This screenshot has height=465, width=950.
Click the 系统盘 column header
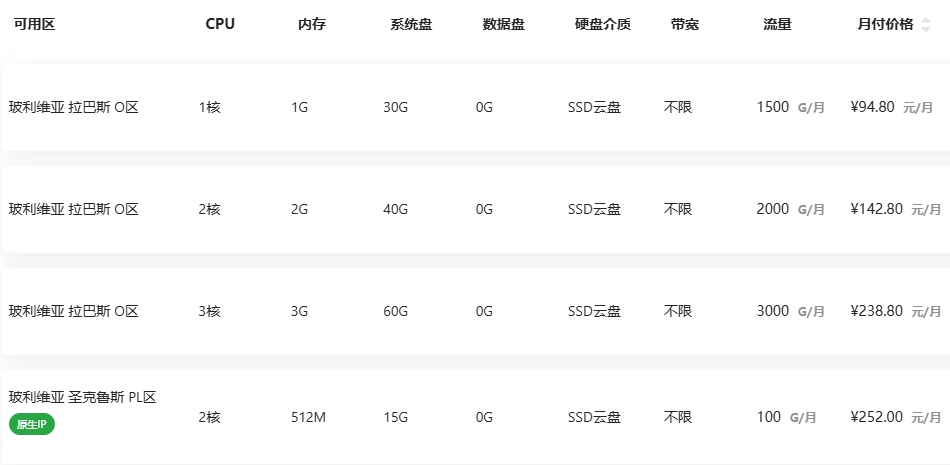pyautogui.click(x=411, y=24)
